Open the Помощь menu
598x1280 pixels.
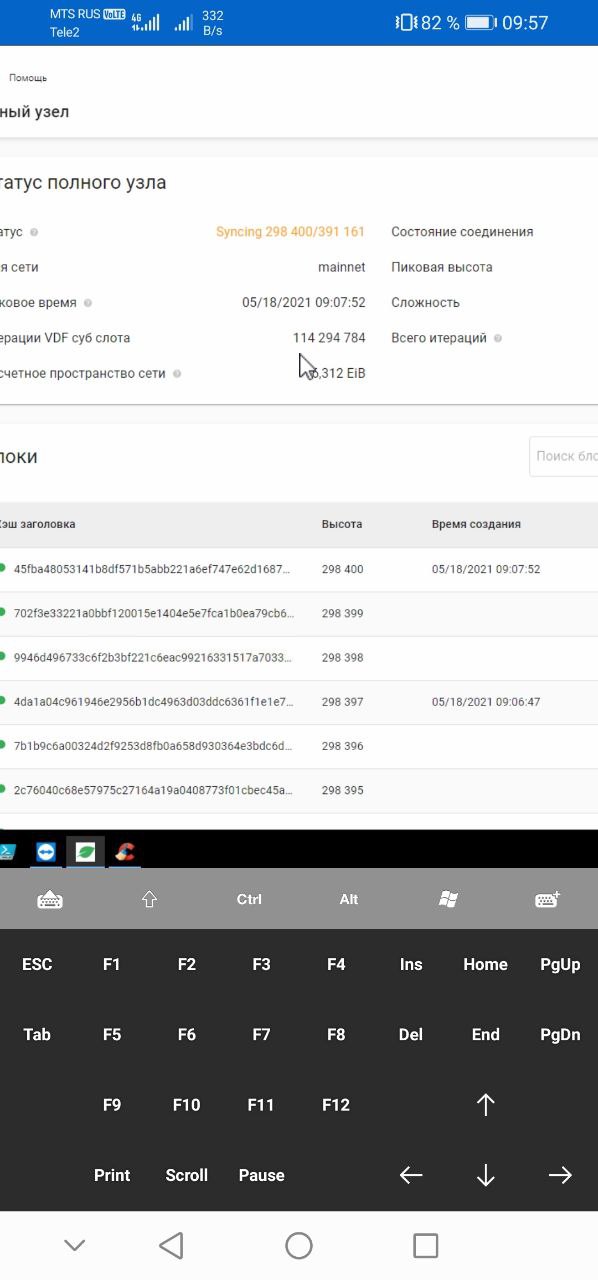click(x=28, y=78)
